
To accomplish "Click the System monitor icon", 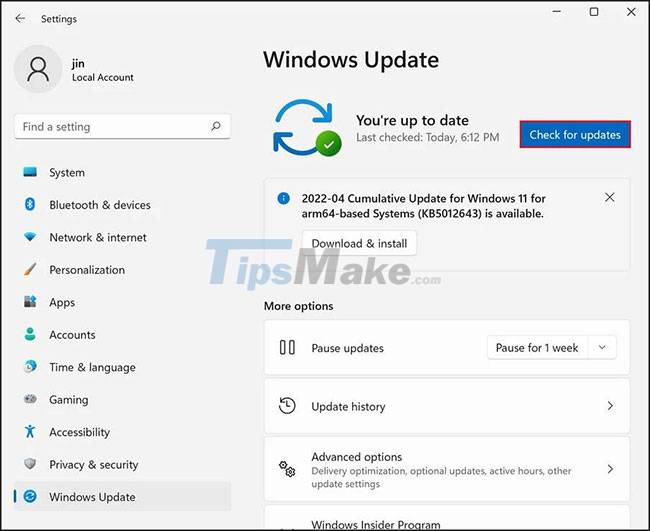I will pos(30,172).
